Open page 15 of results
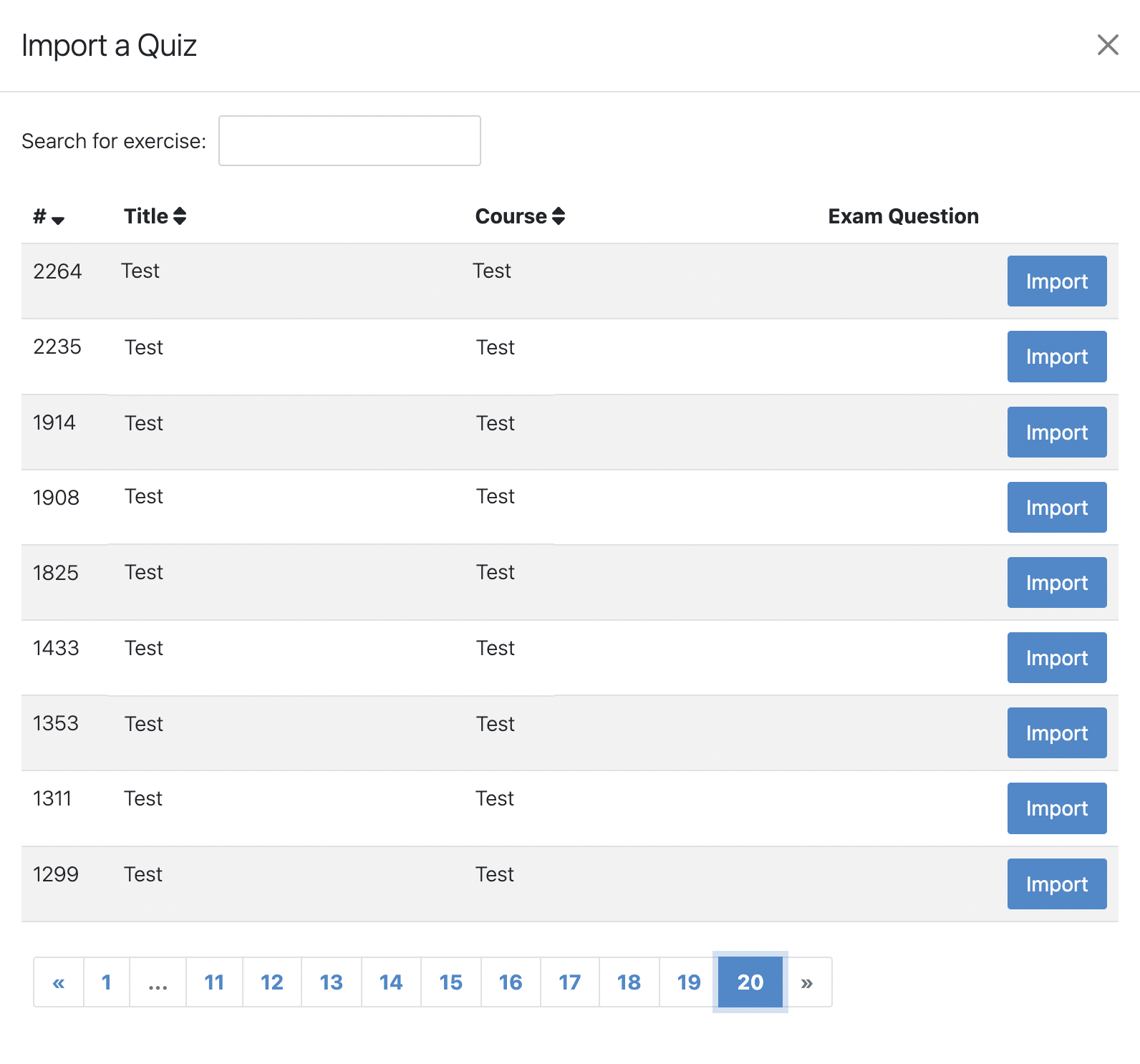Viewport: 1140px width, 1064px height. point(451,982)
